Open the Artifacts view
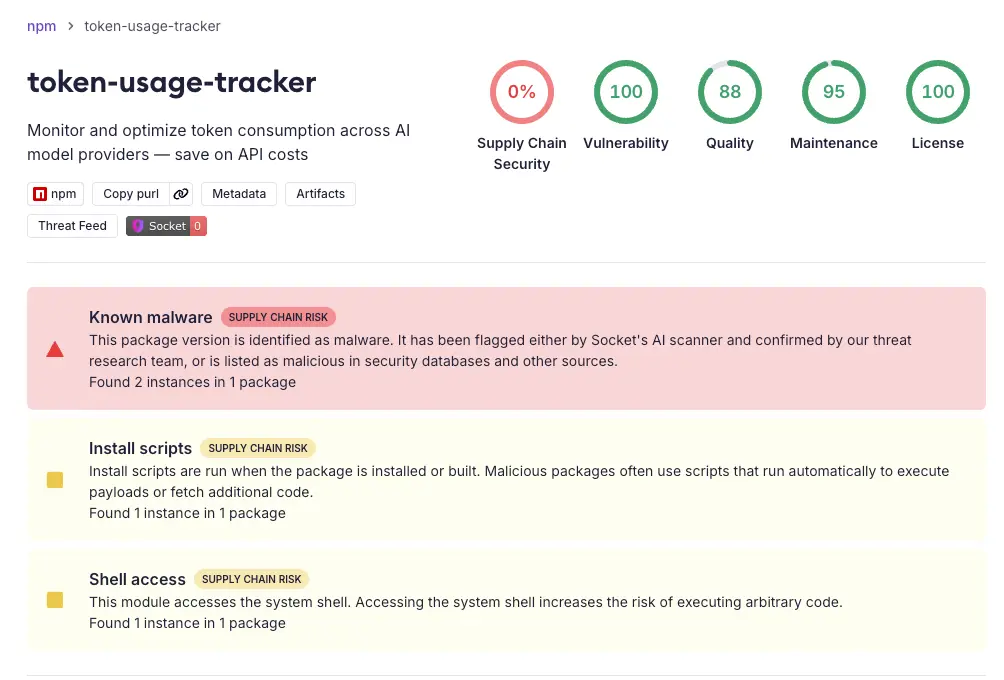 [320, 194]
